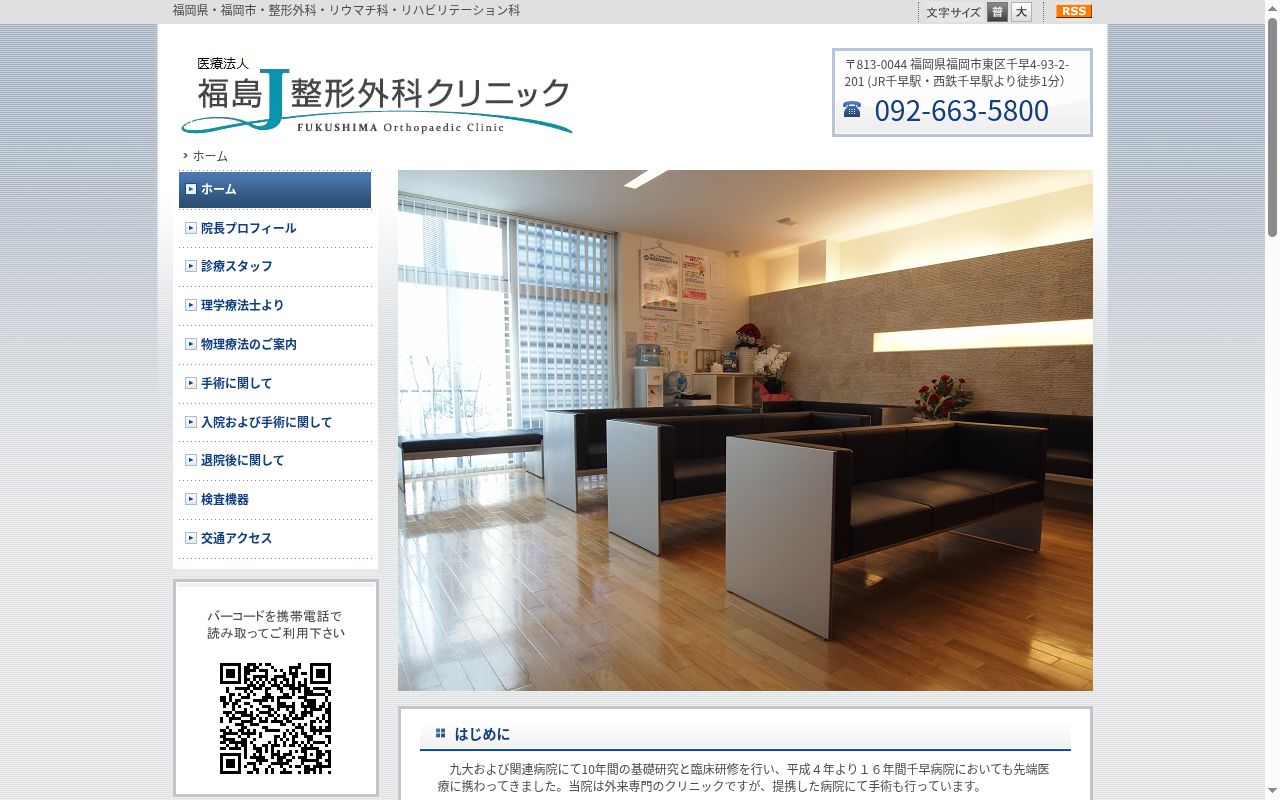Click the arrow icon in the active ホーム item
This screenshot has height=800, width=1280.
(191, 189)
